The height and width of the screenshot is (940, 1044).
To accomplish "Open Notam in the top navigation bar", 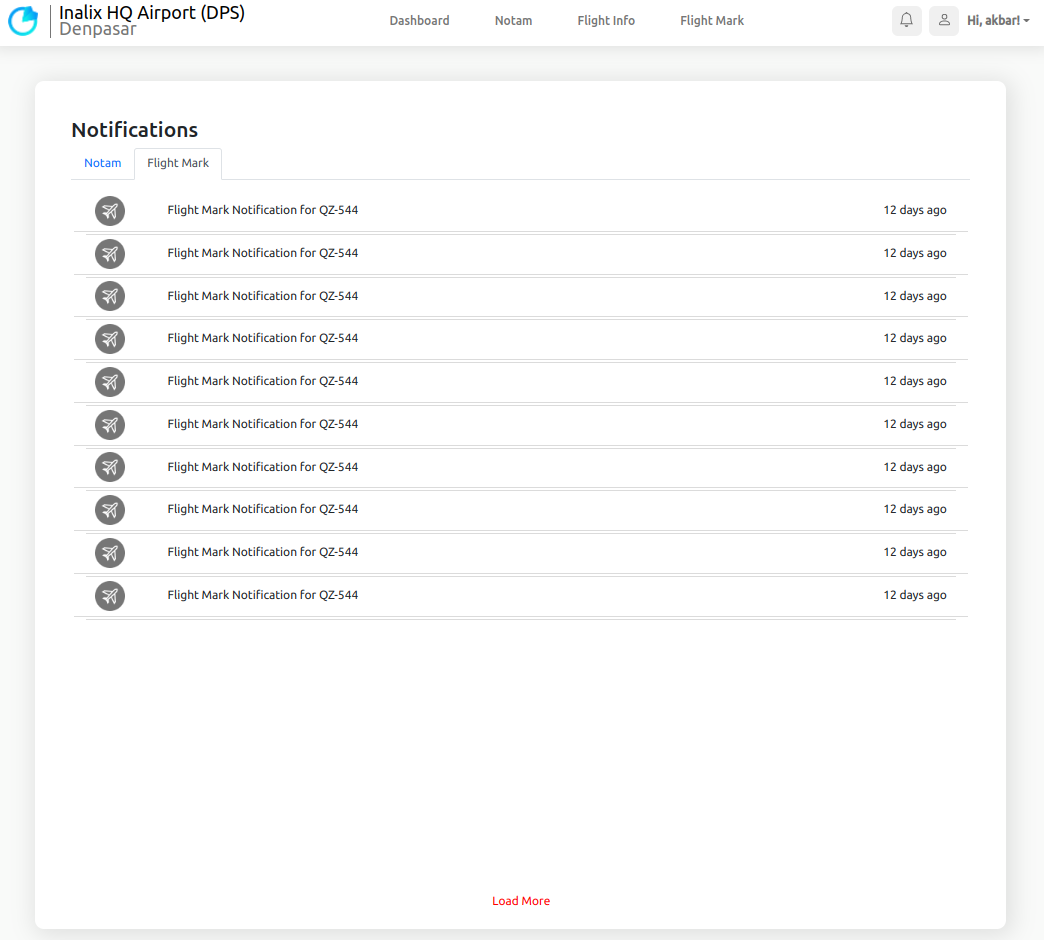I will pos(513,21).
